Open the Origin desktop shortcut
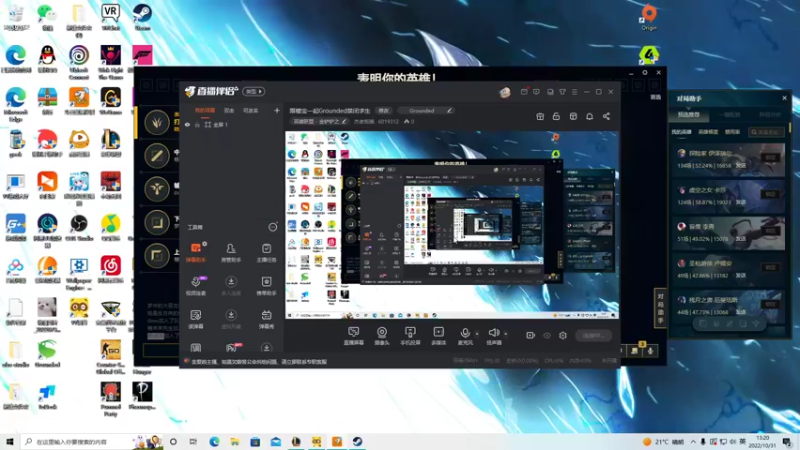The width and height of the screenshot is (800, 450). point(648,17)
